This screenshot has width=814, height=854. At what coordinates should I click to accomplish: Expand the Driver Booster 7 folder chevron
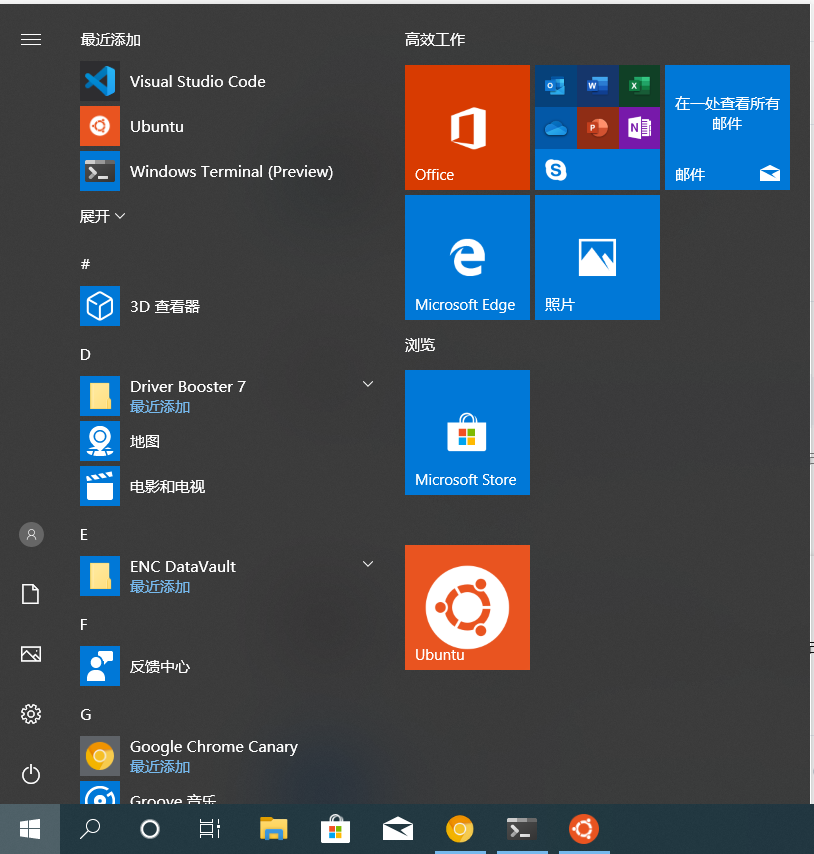point(368,384)
